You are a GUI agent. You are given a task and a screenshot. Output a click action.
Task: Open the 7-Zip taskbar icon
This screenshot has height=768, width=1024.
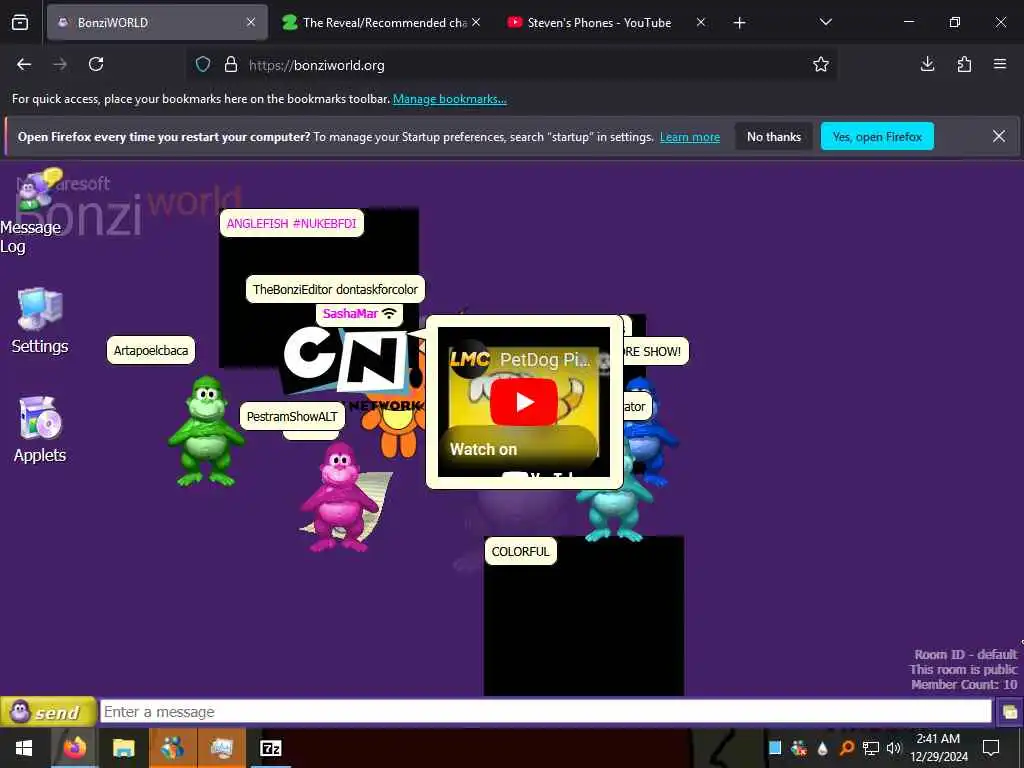pos(270,748)
